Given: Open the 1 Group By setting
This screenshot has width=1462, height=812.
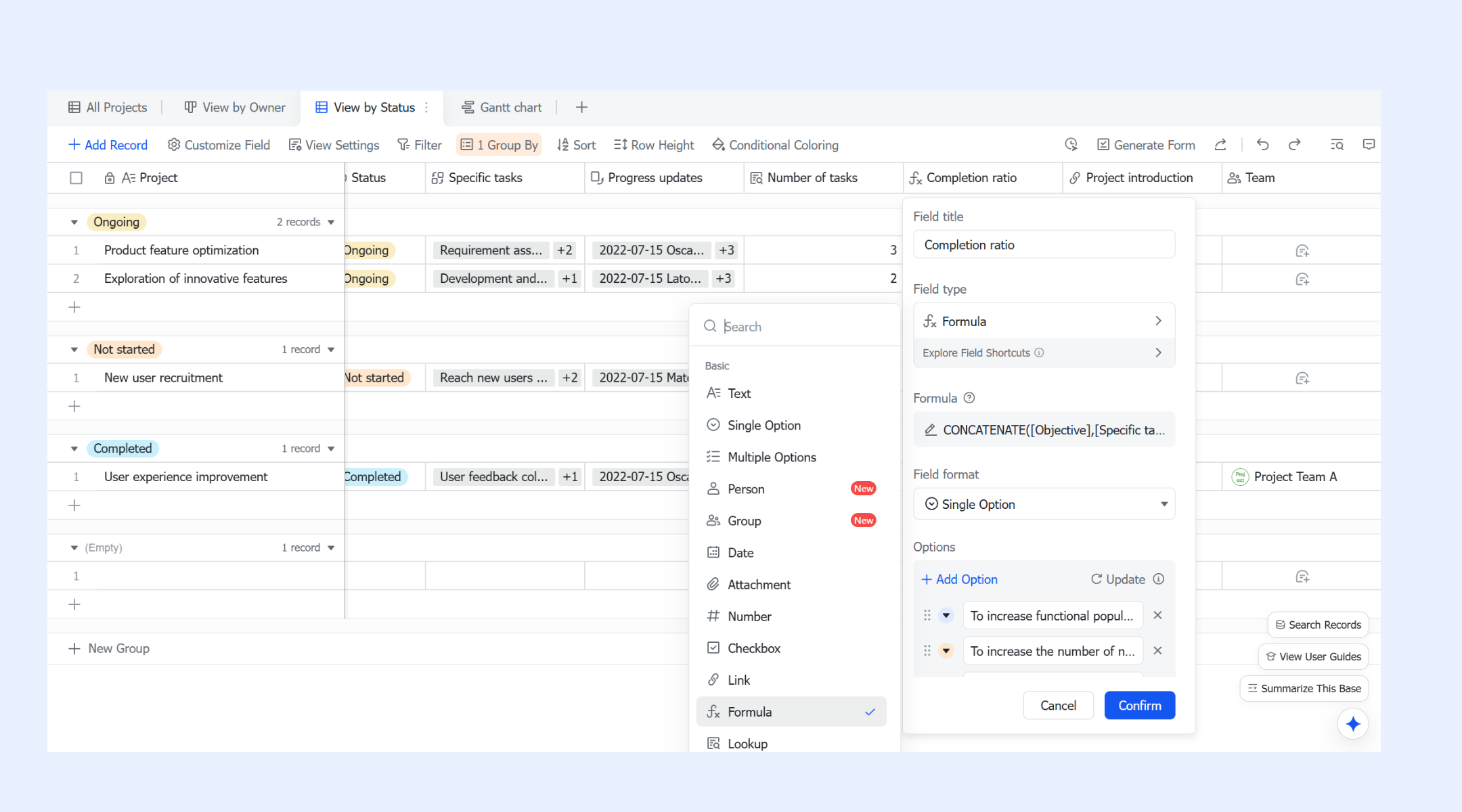Looking at the screenshot, I should (499, 145).
